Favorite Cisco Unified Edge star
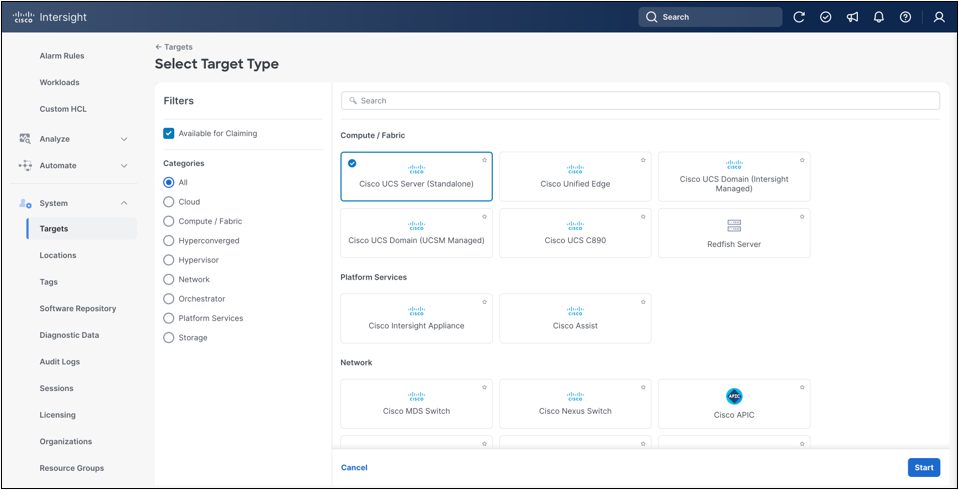The width and height of the screenshot is (959, 490). (643, 160)
